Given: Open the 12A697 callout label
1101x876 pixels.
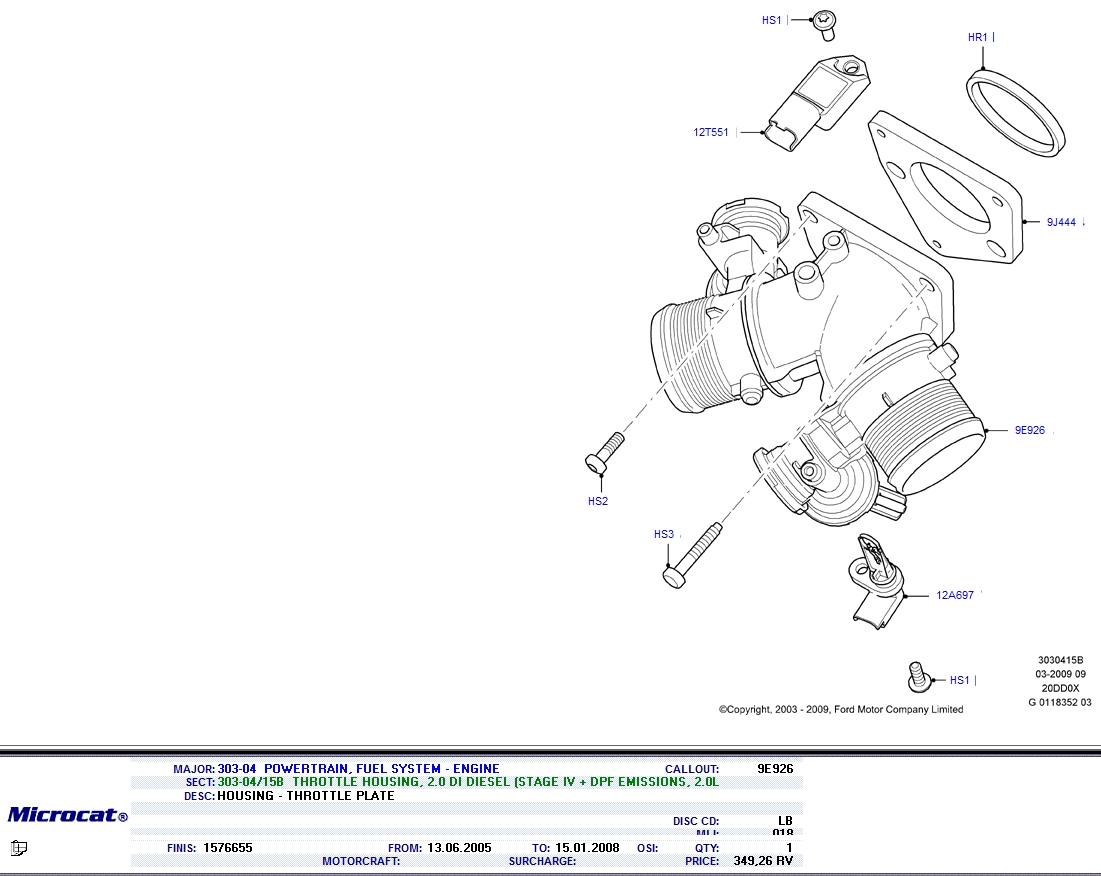Looking at the screenshot, I should point(954,596).
